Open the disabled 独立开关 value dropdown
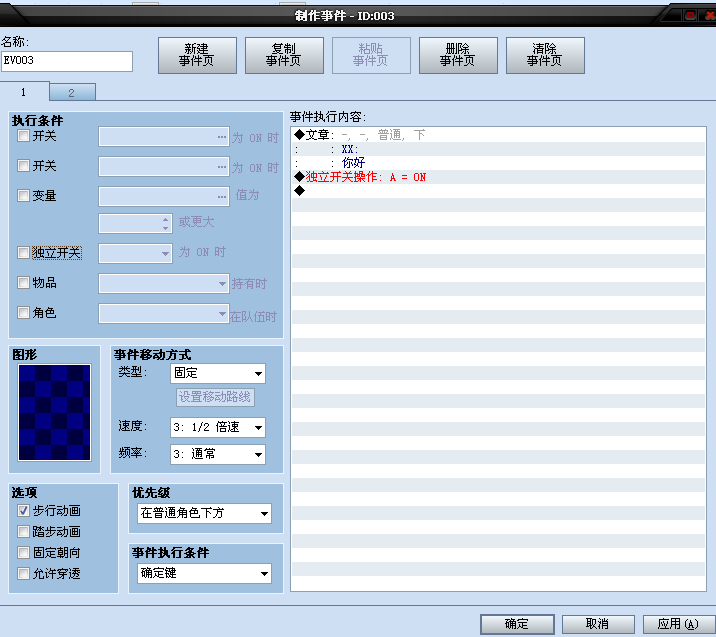The image size is (716, 637). 136,253
